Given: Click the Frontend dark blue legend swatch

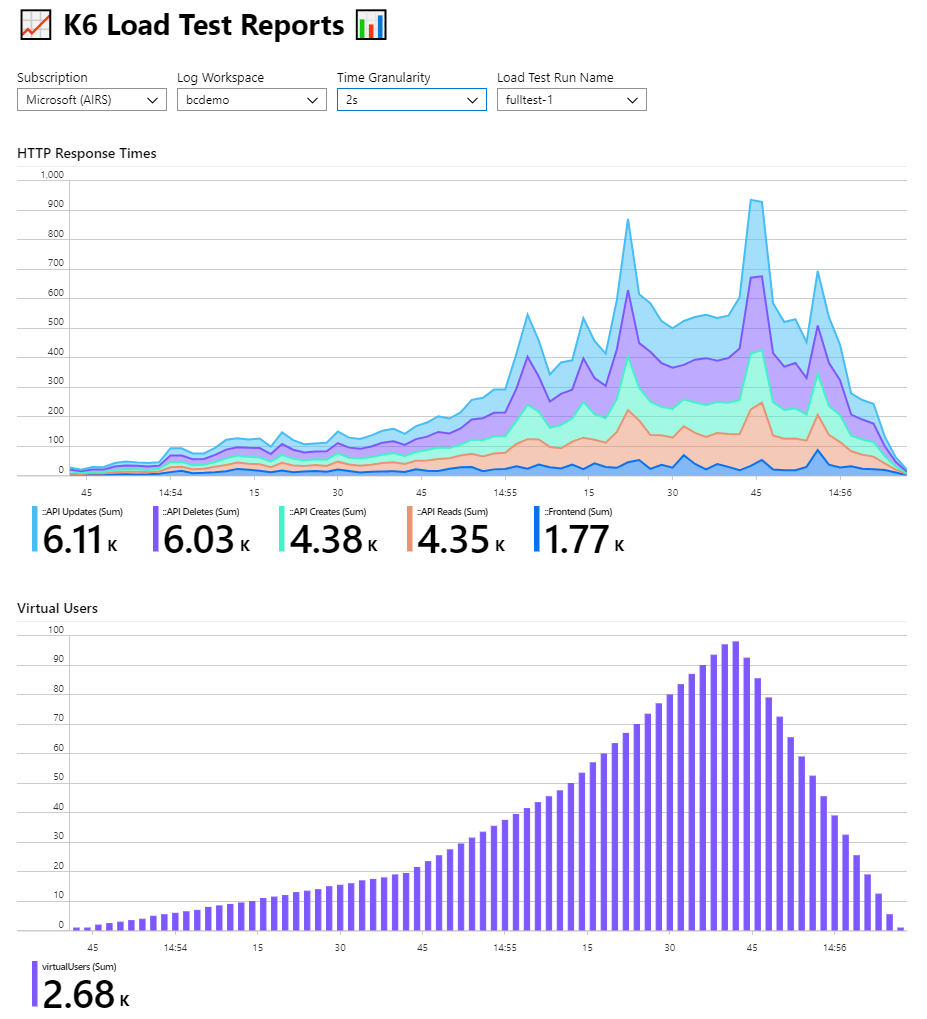Looking at the screenshot, I should pos(537,530).
